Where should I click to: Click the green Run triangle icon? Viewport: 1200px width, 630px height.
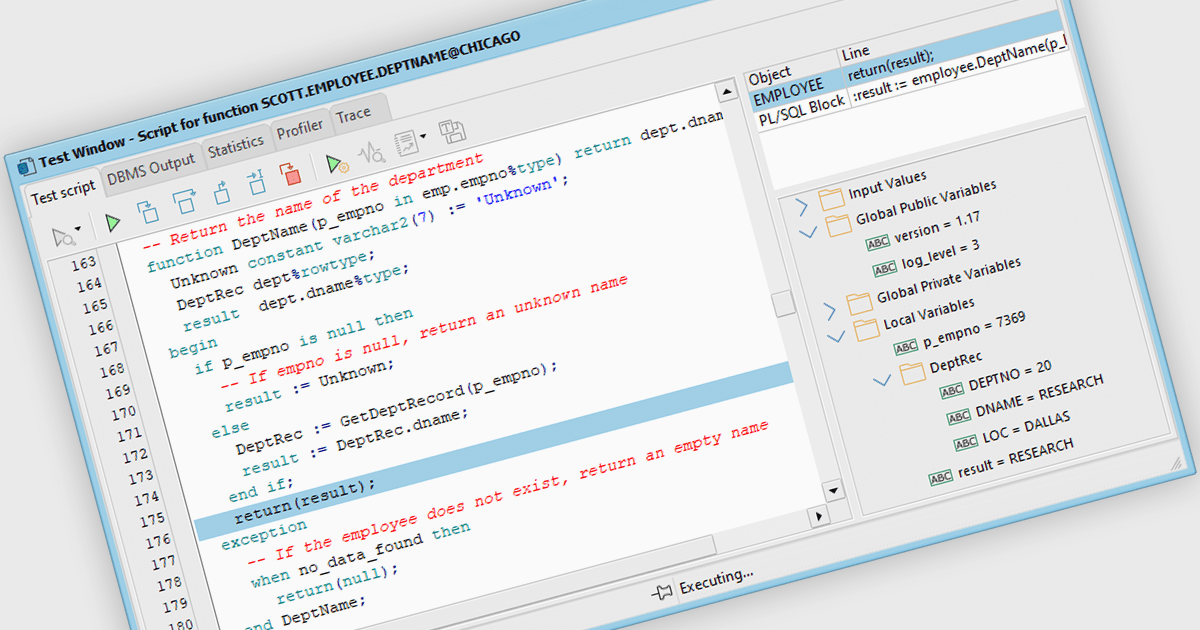113,223
